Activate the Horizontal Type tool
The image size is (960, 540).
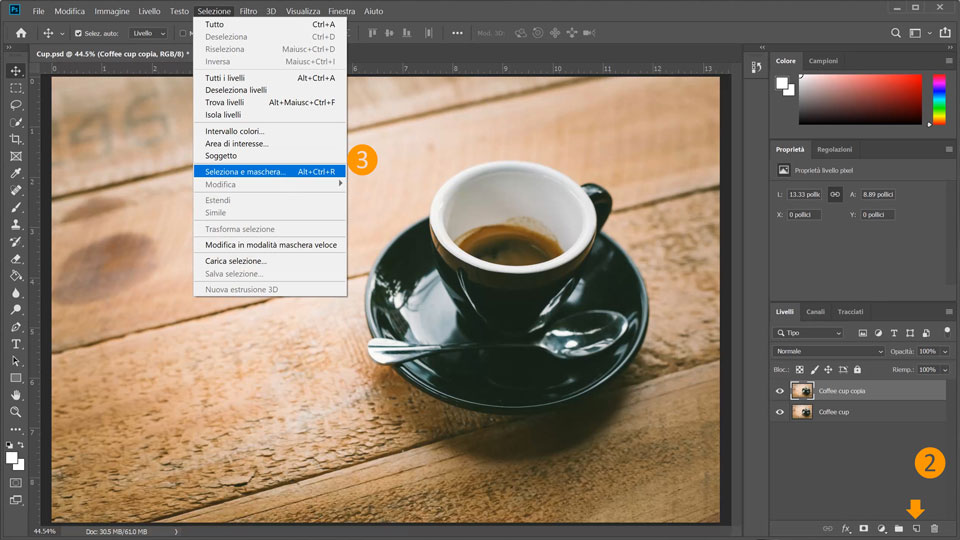coord(16,344)
